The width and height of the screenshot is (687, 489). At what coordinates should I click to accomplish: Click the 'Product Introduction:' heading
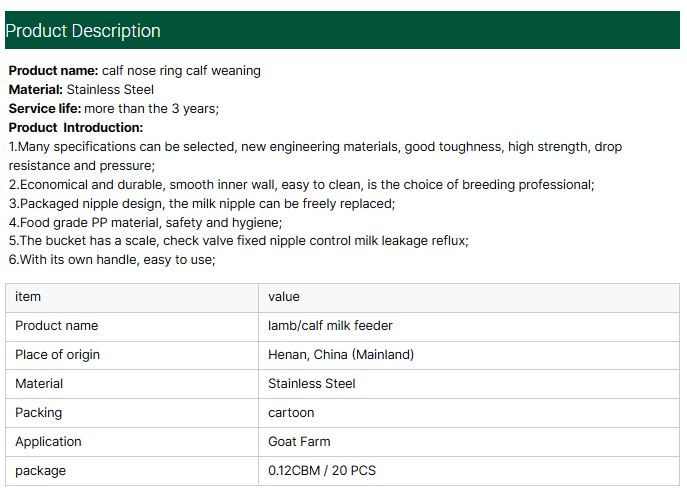pos(76,128)
